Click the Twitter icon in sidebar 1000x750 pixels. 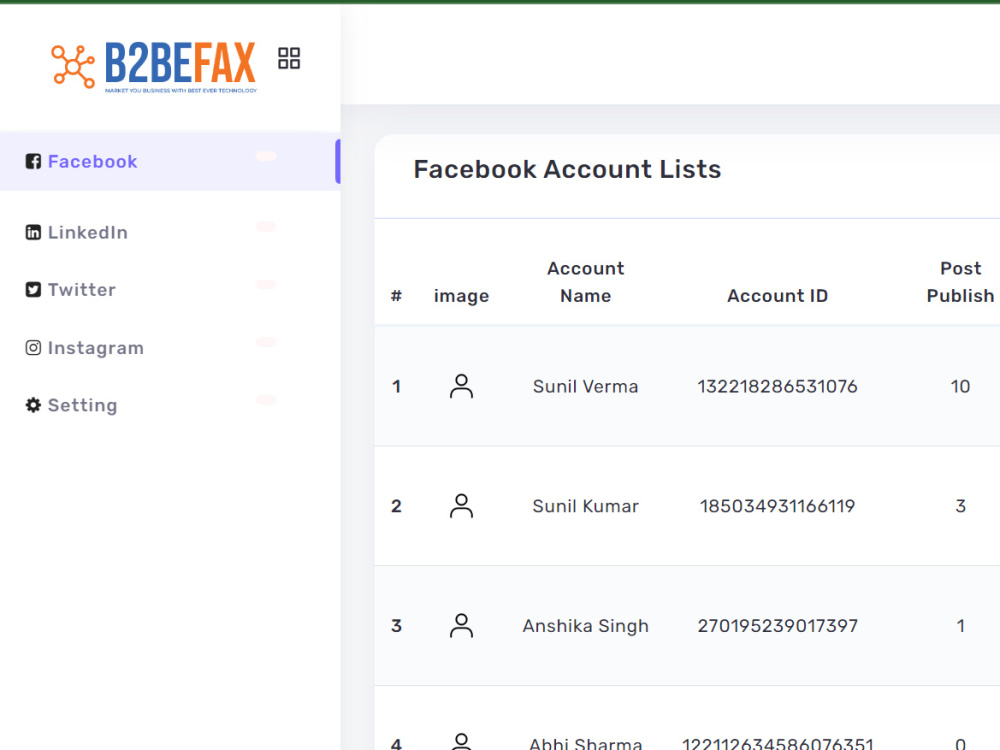(x=33, y=290)
